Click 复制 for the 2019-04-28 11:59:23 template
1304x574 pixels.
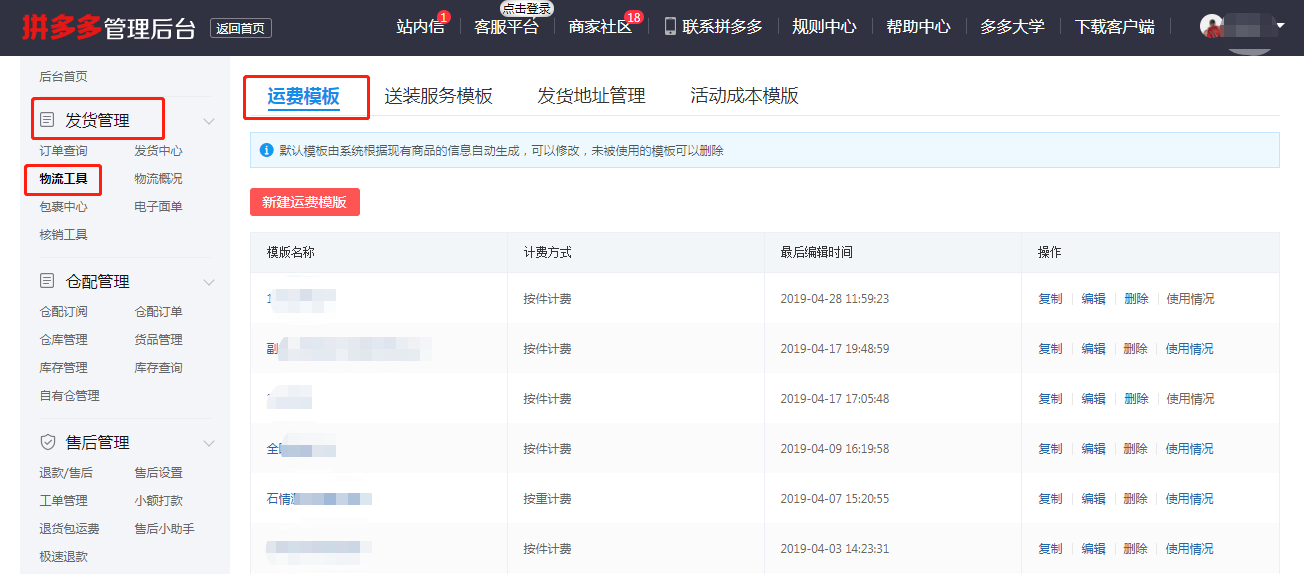1050,299
